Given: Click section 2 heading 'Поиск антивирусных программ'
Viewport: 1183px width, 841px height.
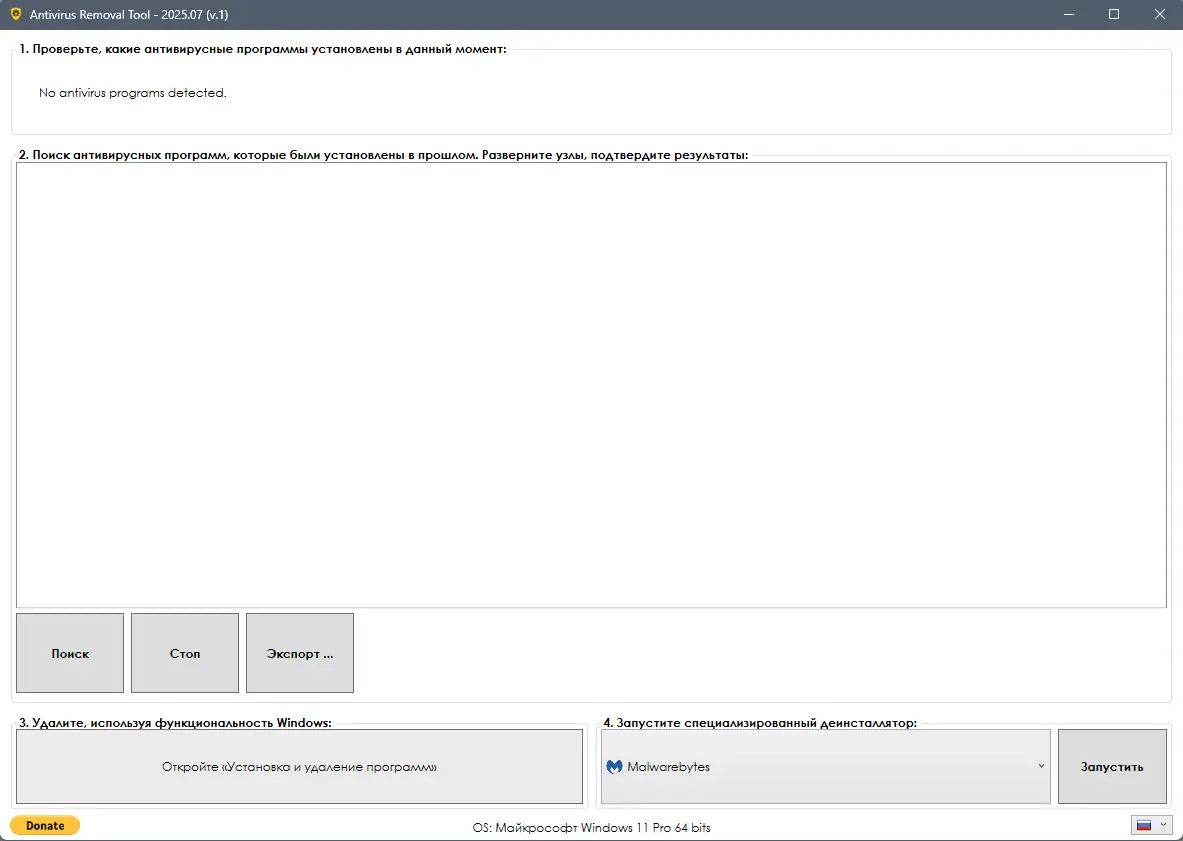Looking at the screenshot, I should pos(383,155).
